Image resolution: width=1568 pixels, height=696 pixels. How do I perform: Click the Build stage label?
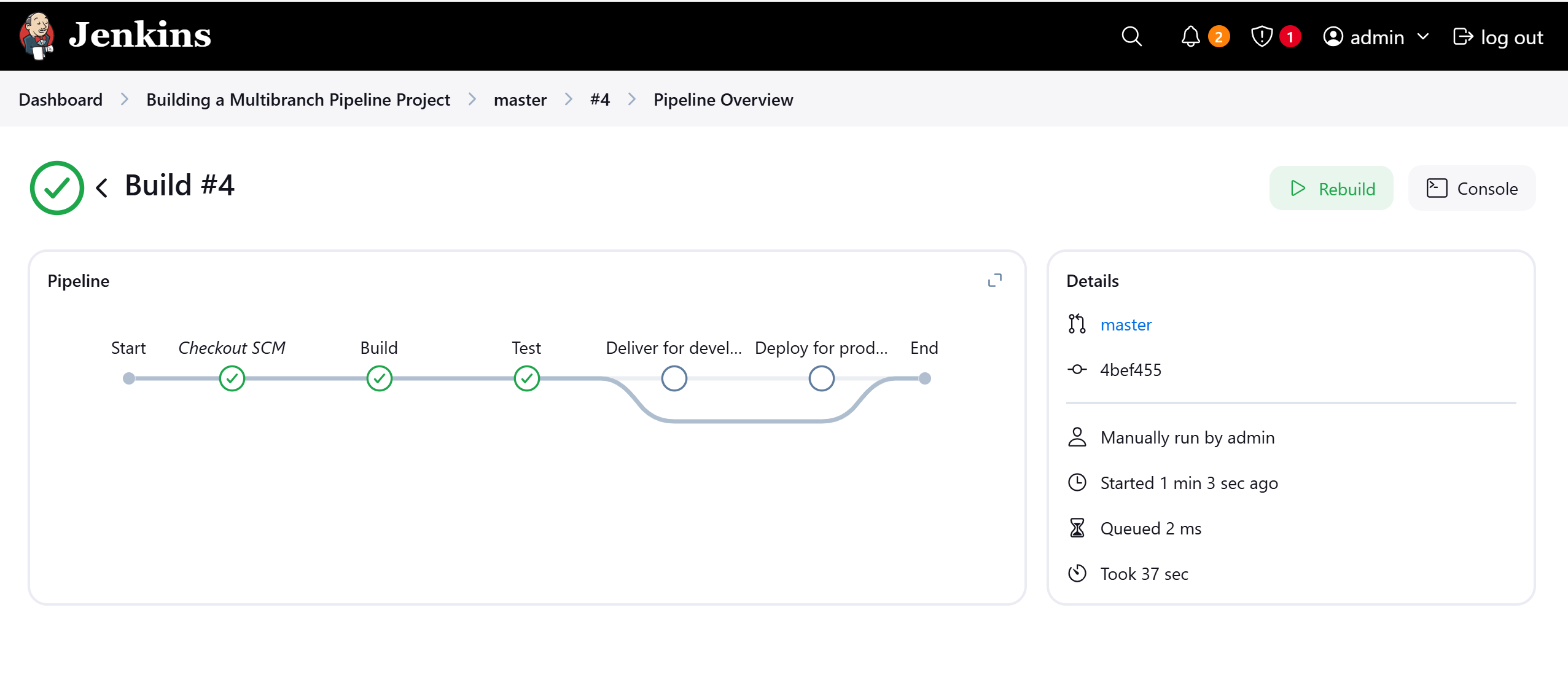point(379,348)
